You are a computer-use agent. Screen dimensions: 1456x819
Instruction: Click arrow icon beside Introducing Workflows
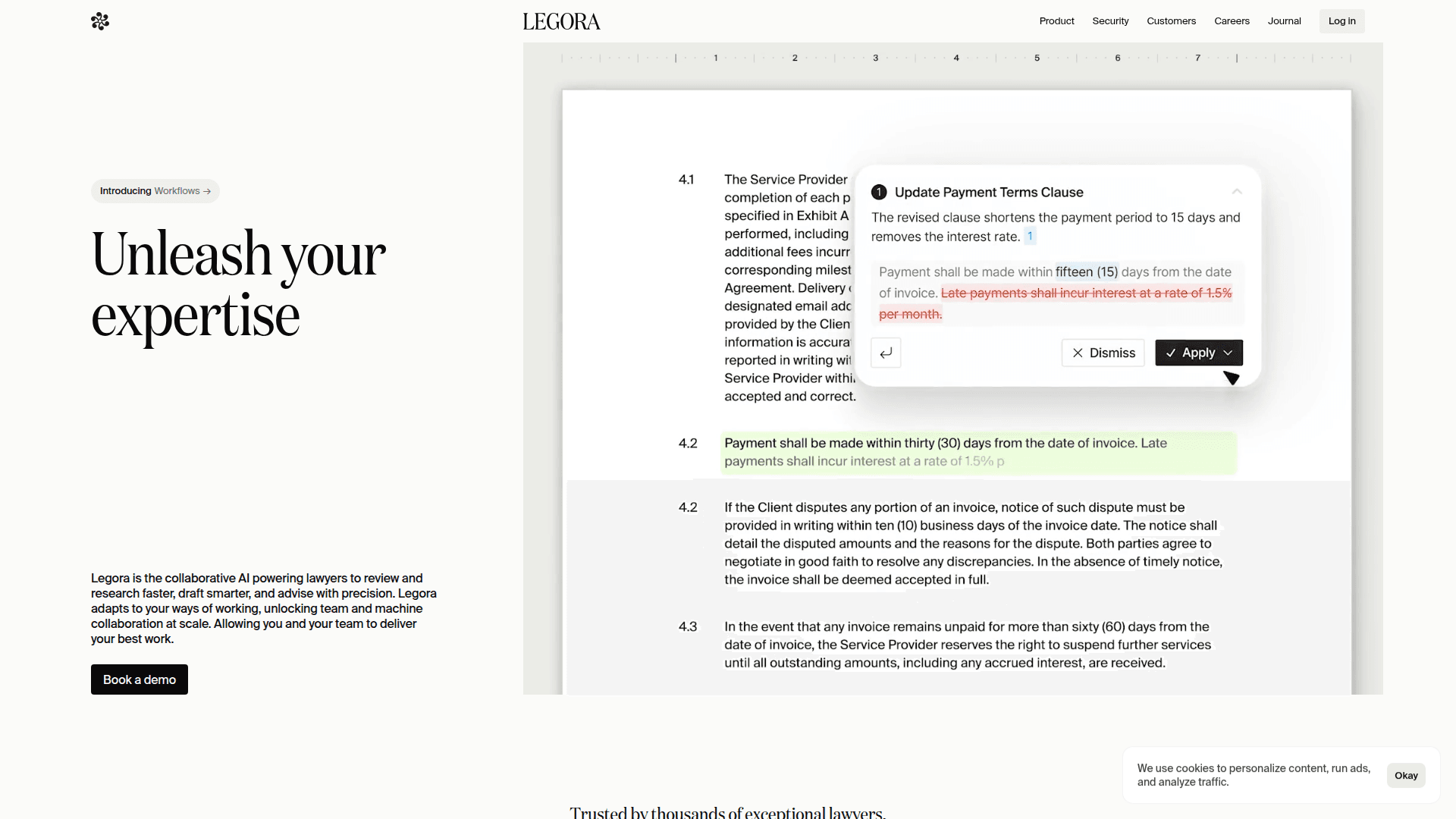207,191
